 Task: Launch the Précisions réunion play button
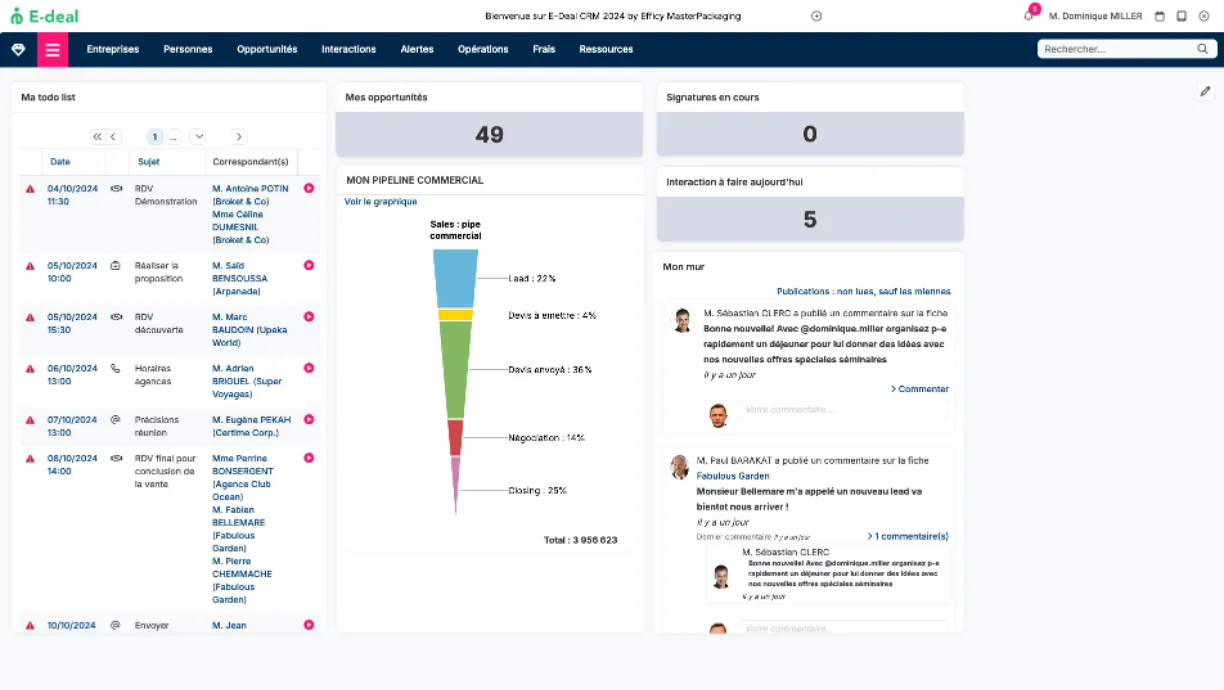coord(309,420)
